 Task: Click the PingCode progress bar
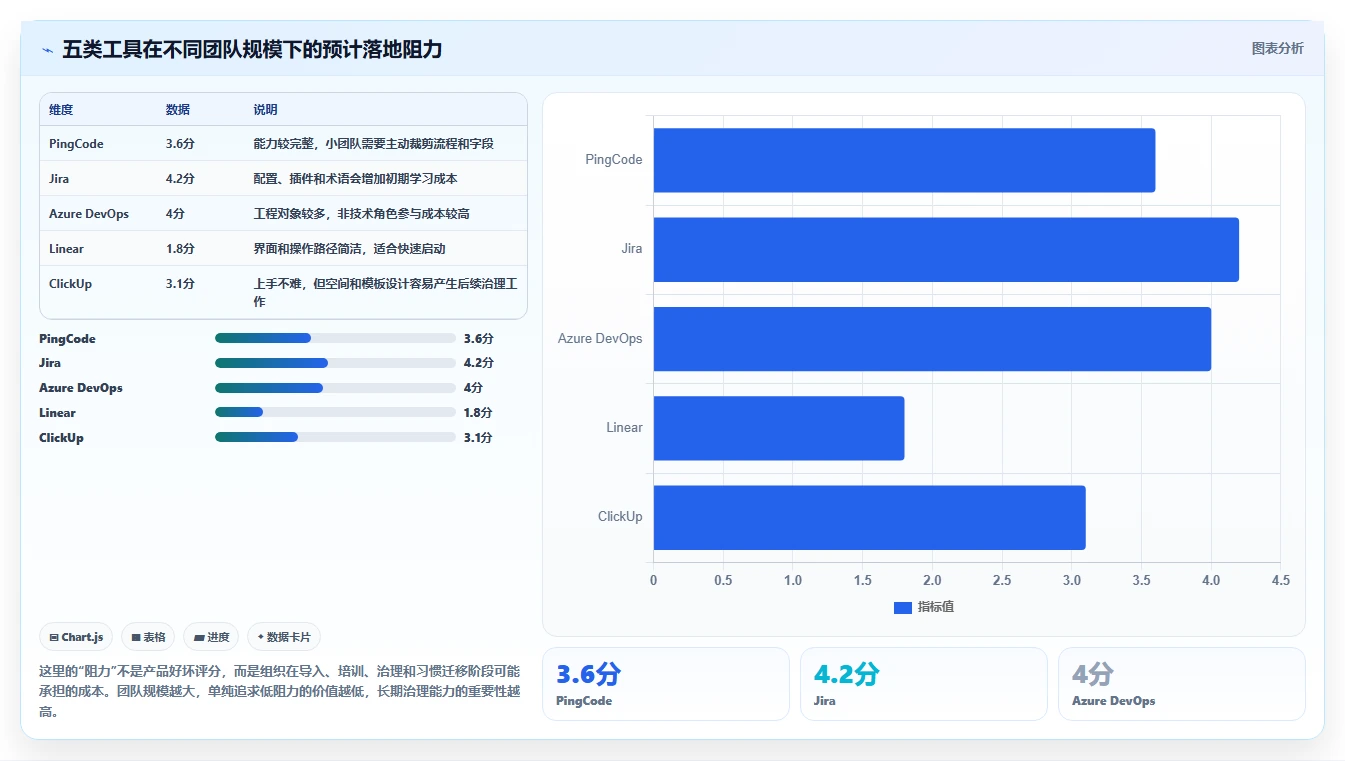(335, 338)
